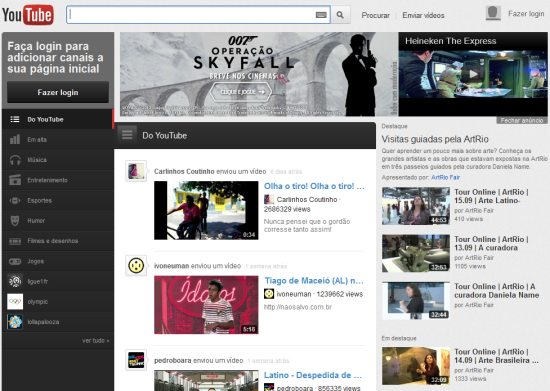Viewport: 550px width, 391px height.
Task: Close ad with Fechar anúncio
Action: point(522,120)
